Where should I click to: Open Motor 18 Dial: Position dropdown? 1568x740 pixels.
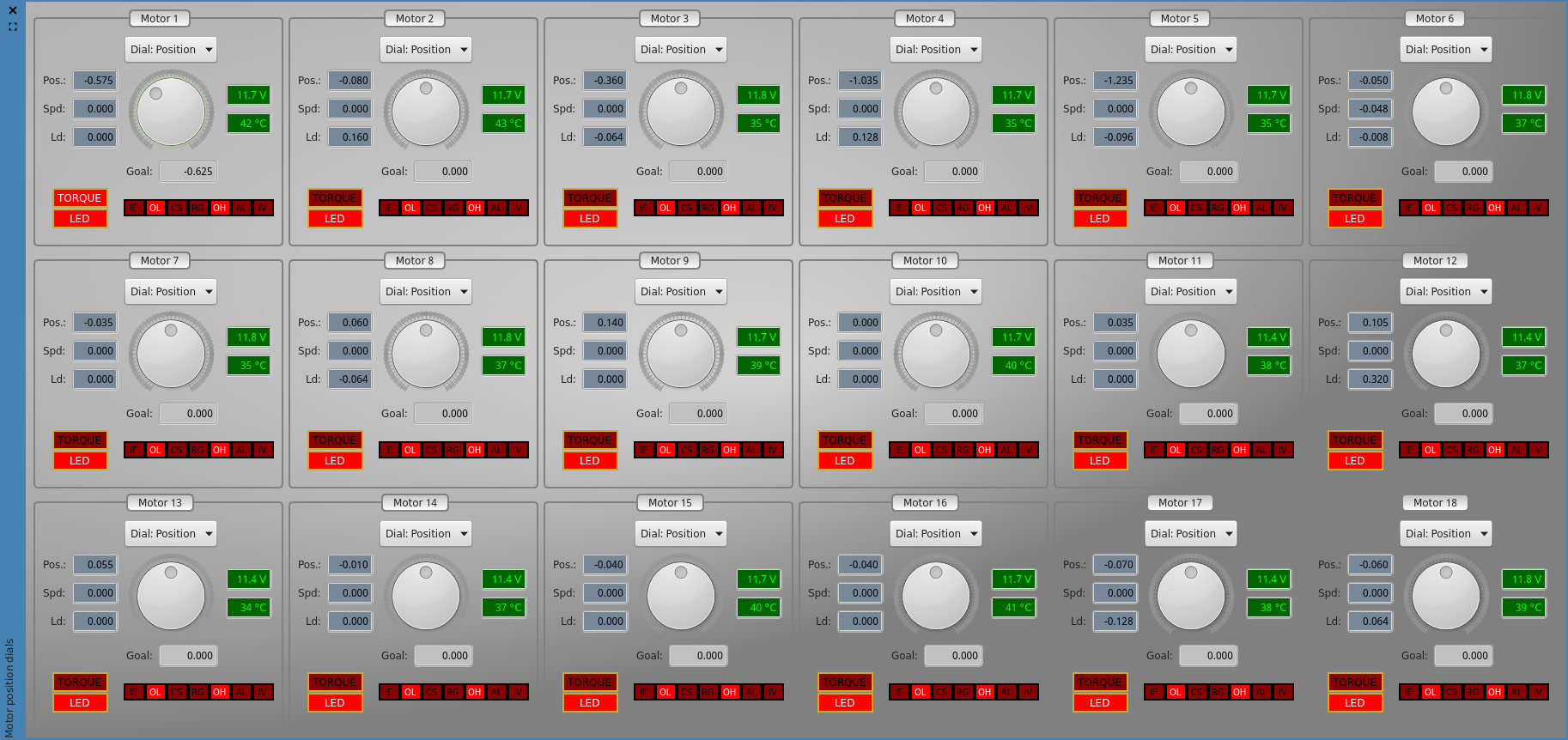1446,534
